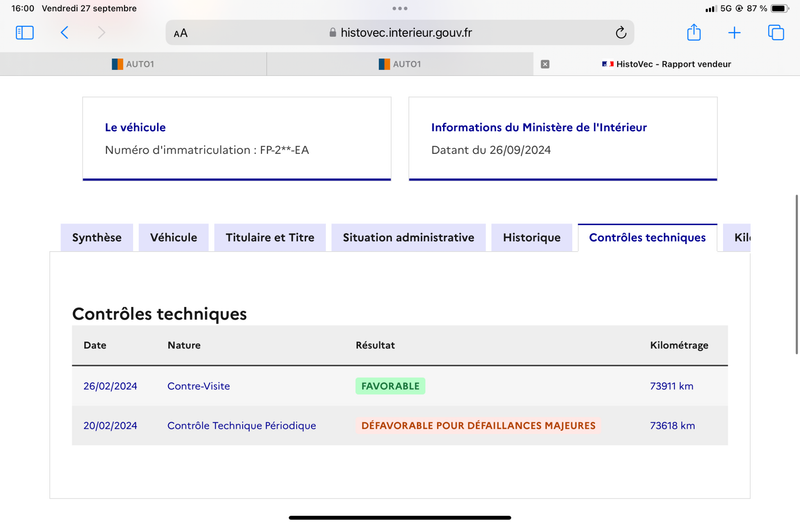800x525 pixels.
Task: View the Situation administrative tab
Action: click(x=408, y=237)
